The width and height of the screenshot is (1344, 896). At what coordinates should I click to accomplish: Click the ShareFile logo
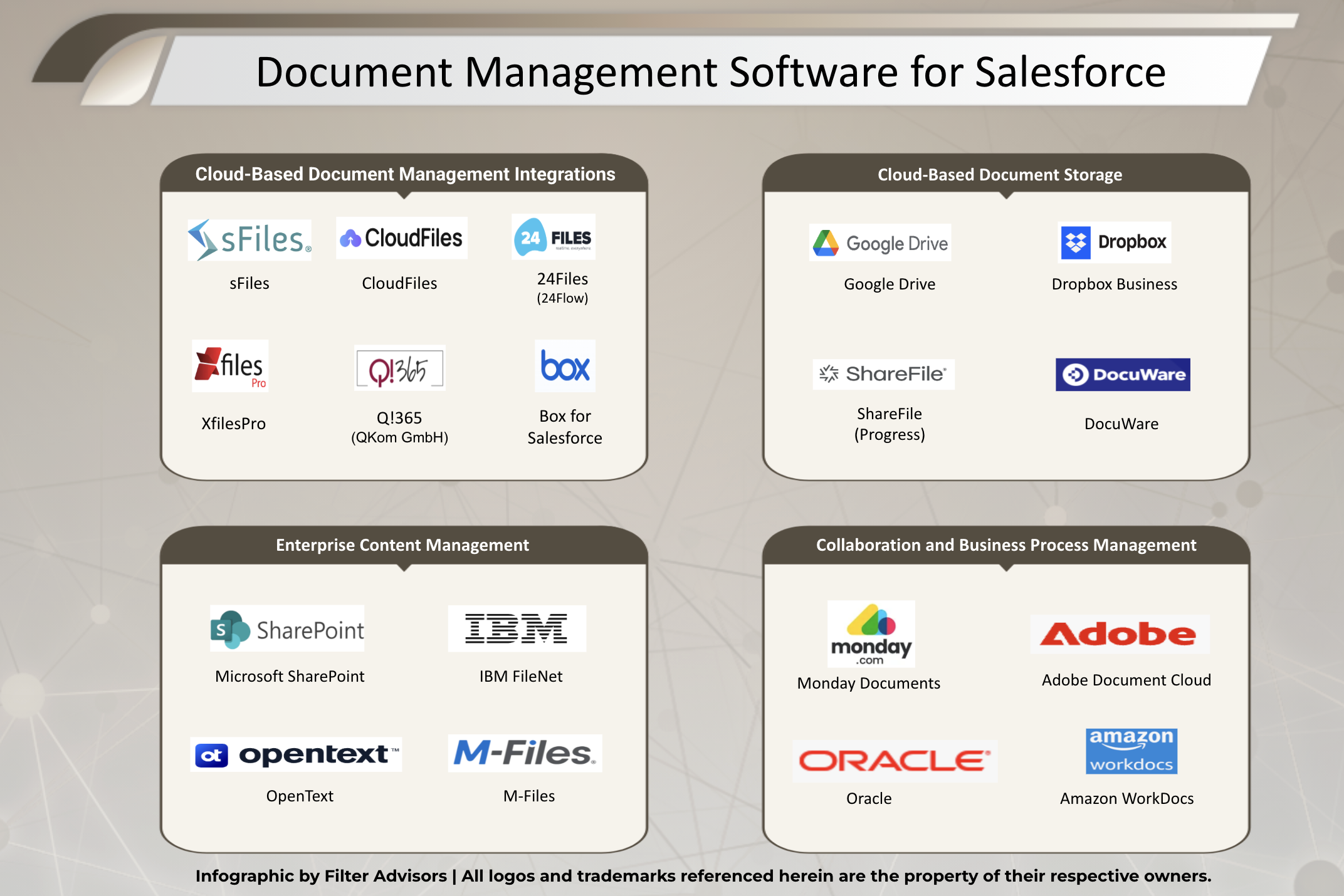point(883,374)
